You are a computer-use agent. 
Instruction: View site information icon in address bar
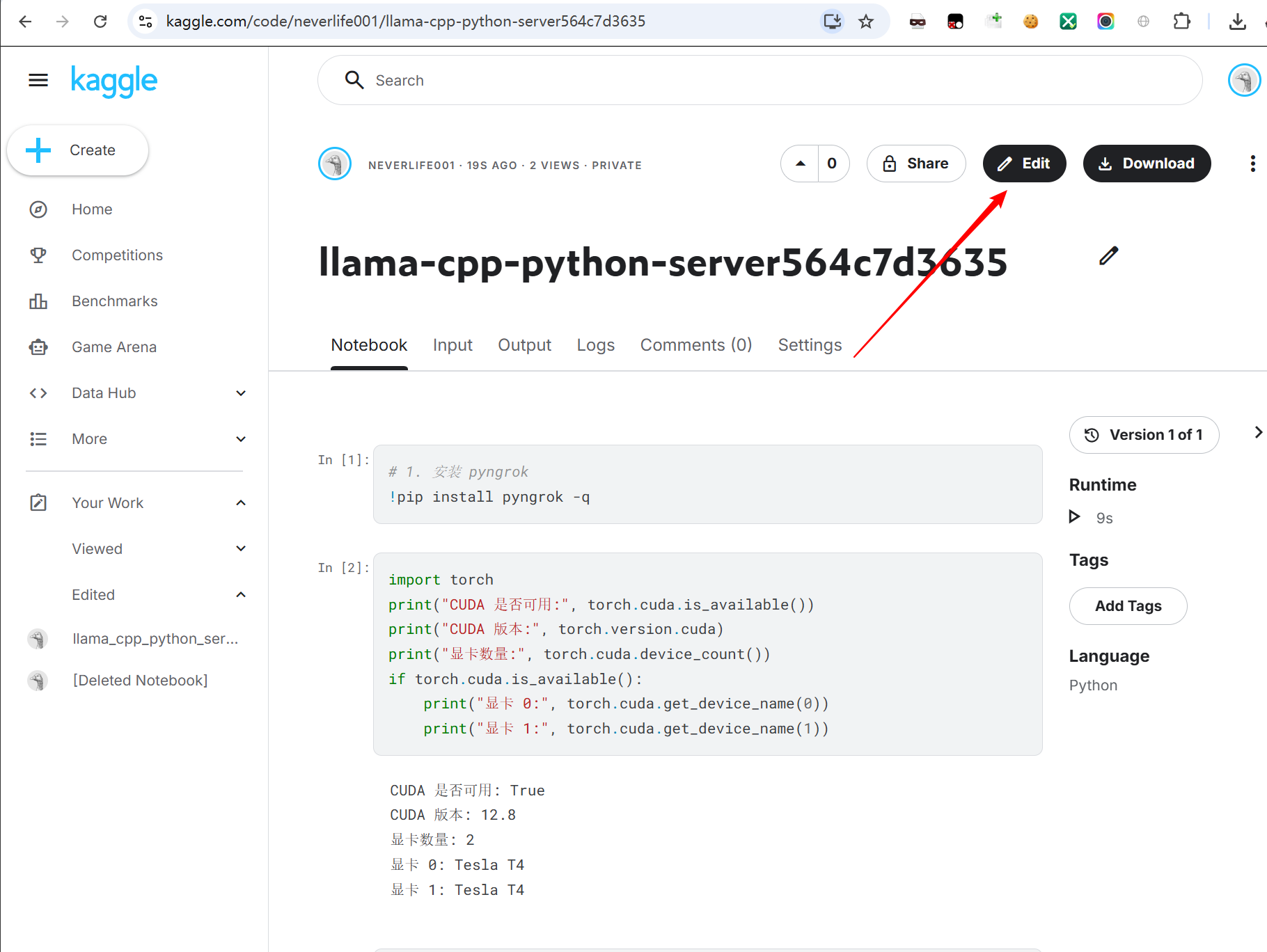(145, 22)
